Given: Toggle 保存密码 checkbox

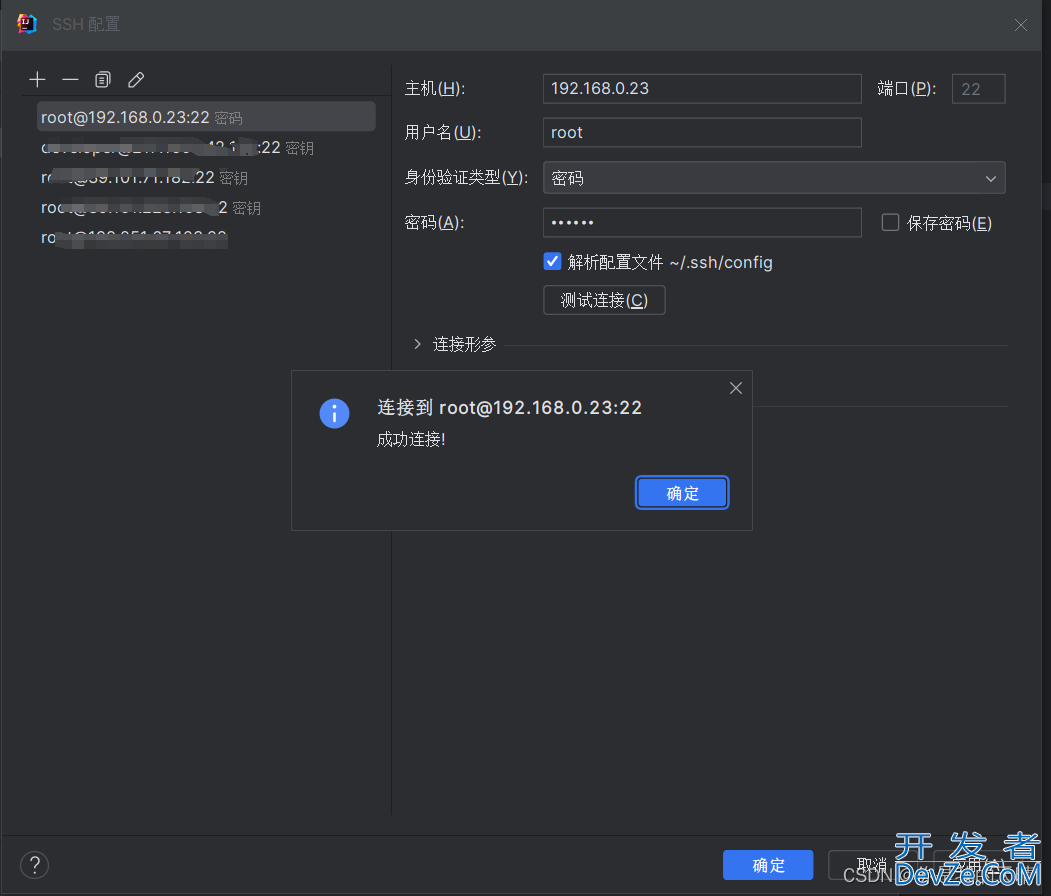Looking at the screenshot, I should (890, 222).
